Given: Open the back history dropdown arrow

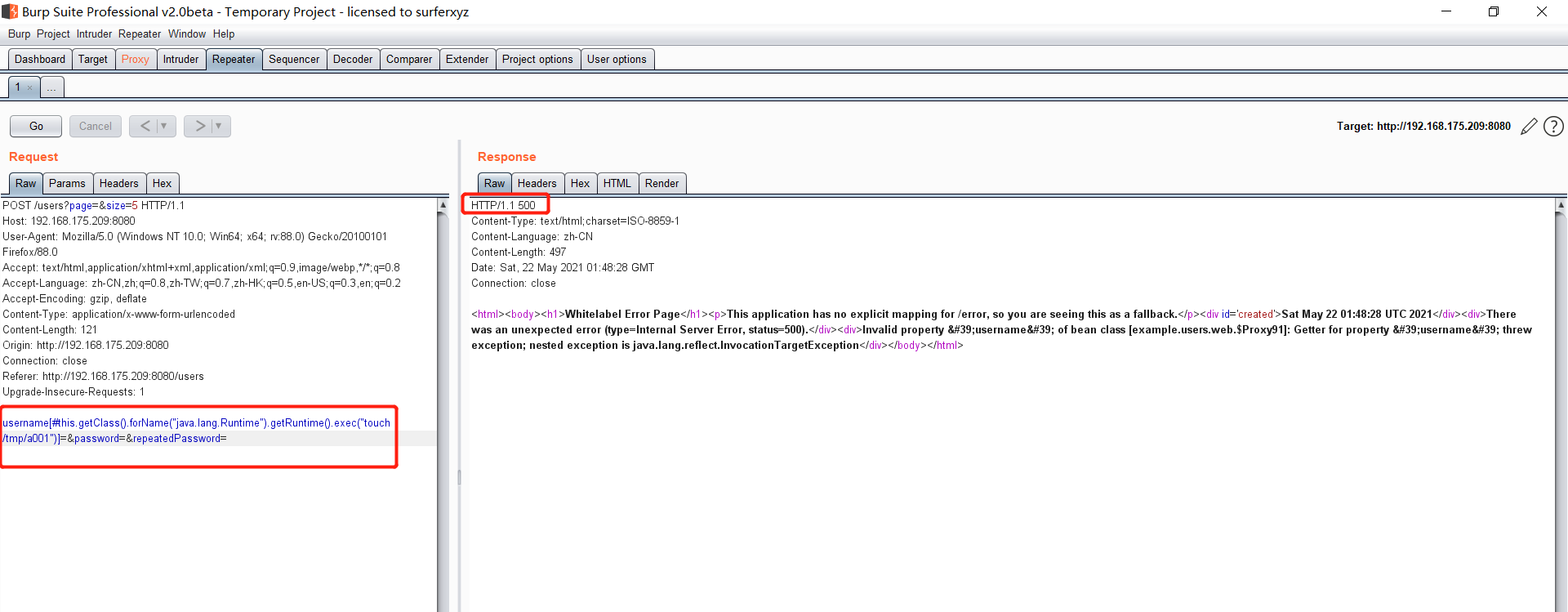Looking at the screenshot, I should coord(164,126).
